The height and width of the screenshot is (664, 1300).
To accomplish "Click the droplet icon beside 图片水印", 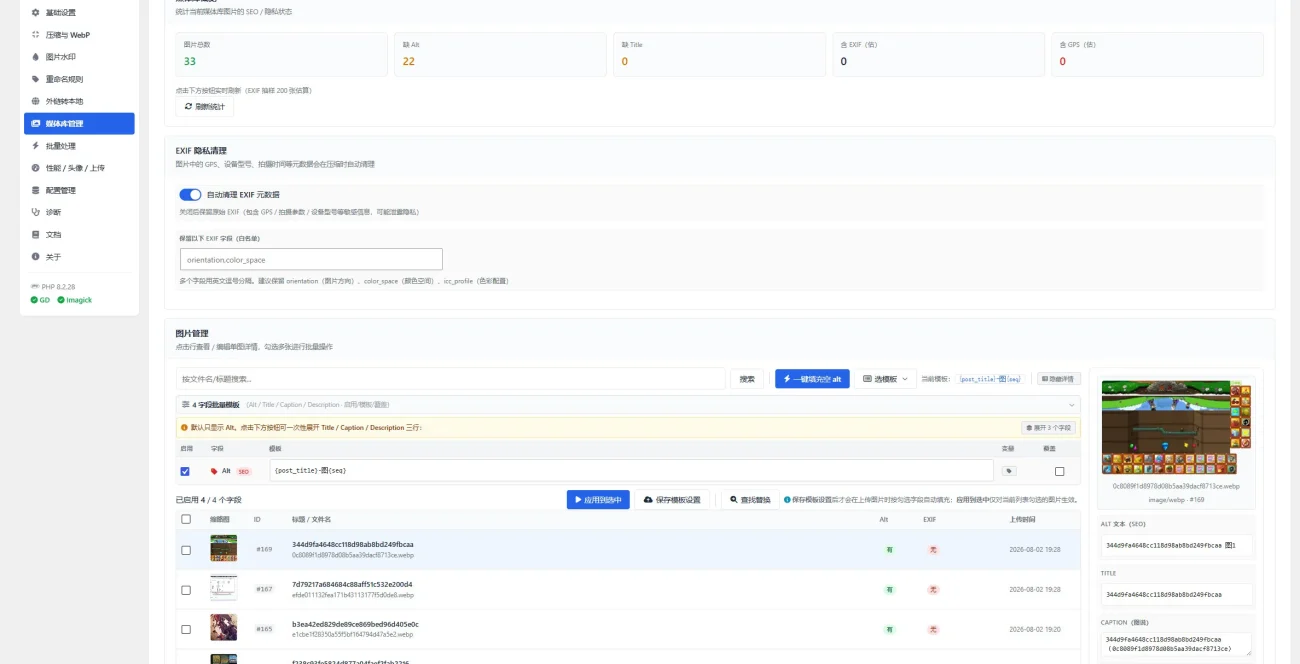I will pos(36,57).
